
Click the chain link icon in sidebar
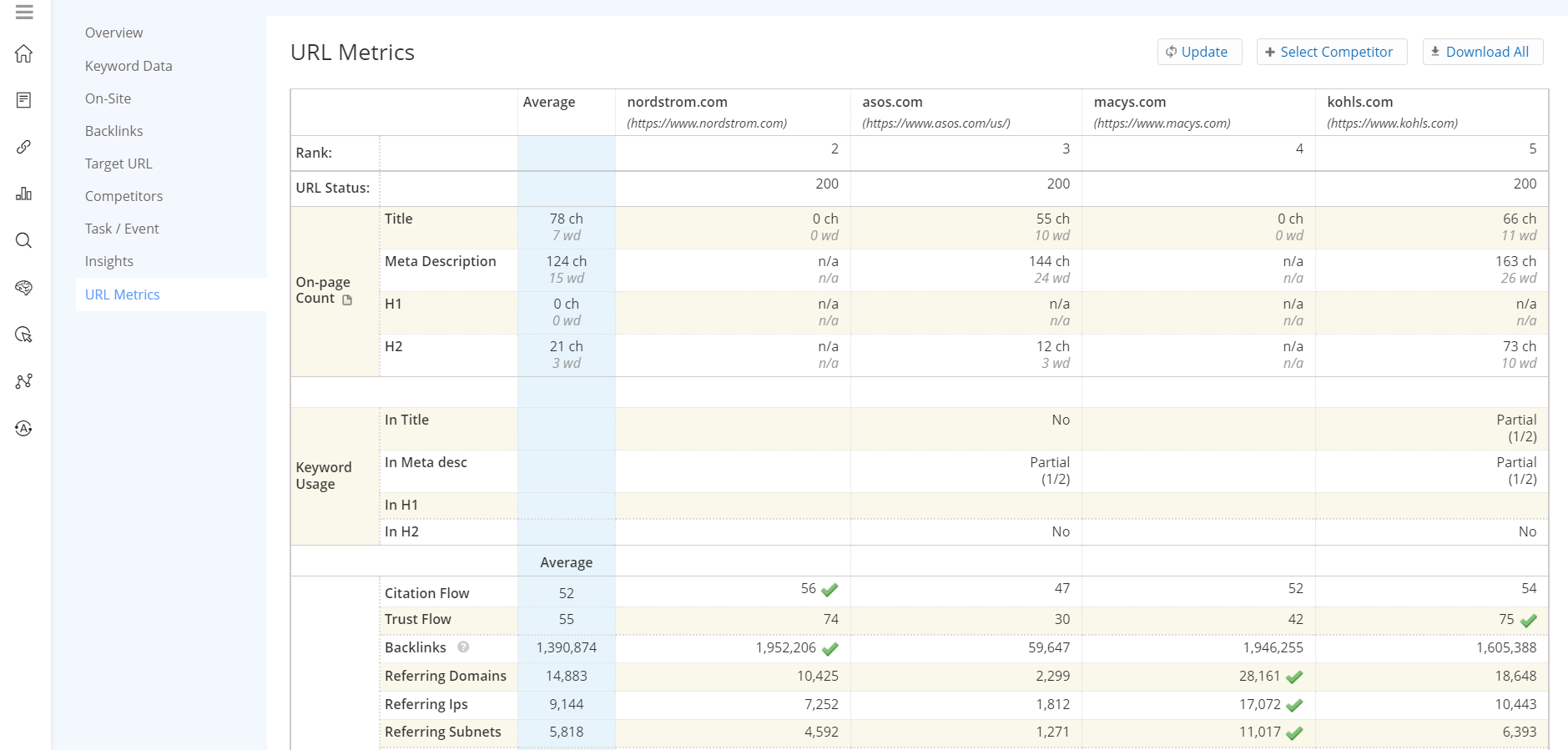point(24,147)
